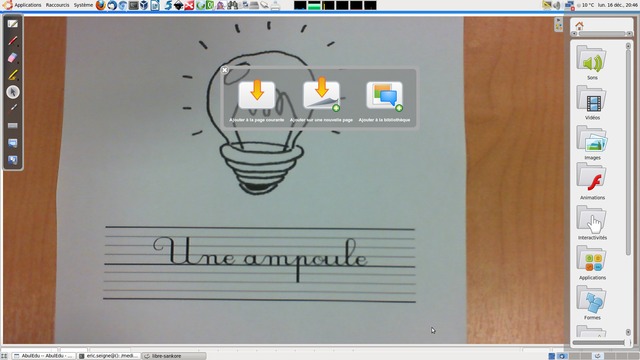Viewport: 640px width, 360px height.
Task: Open the Système menu
Action: [83, 5]
